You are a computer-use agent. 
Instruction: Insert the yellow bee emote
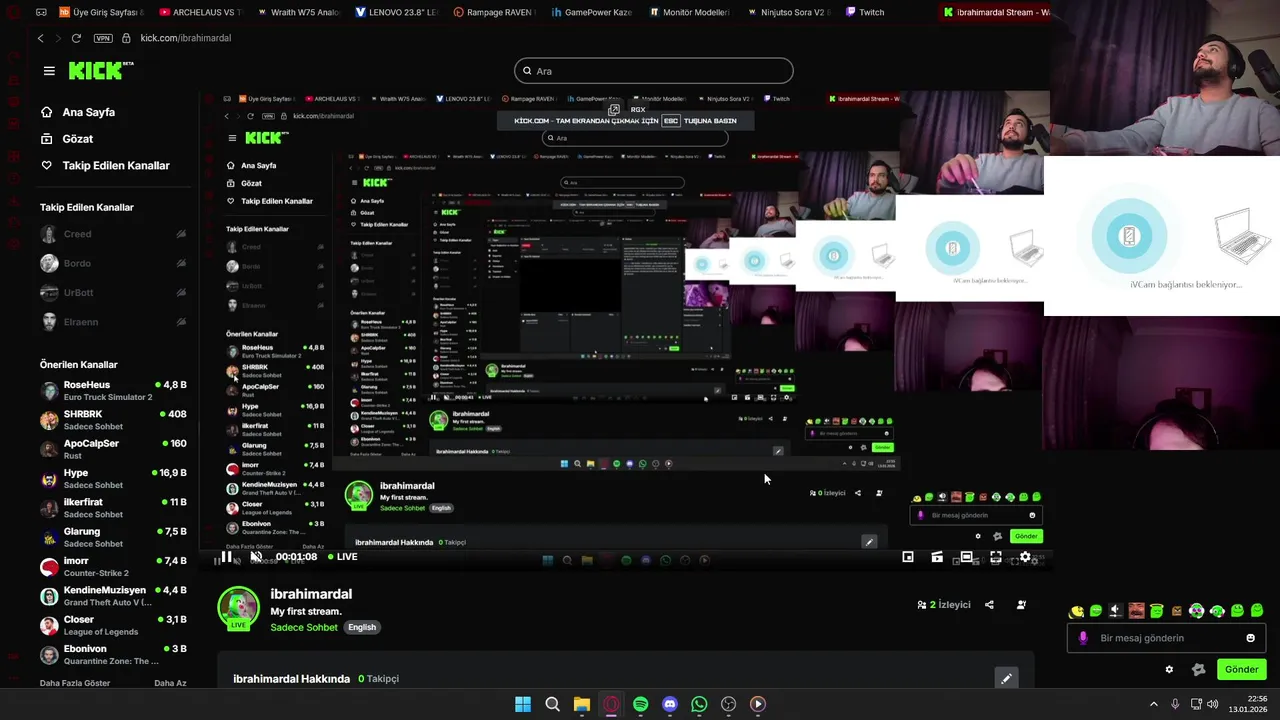coord(1076,611)
